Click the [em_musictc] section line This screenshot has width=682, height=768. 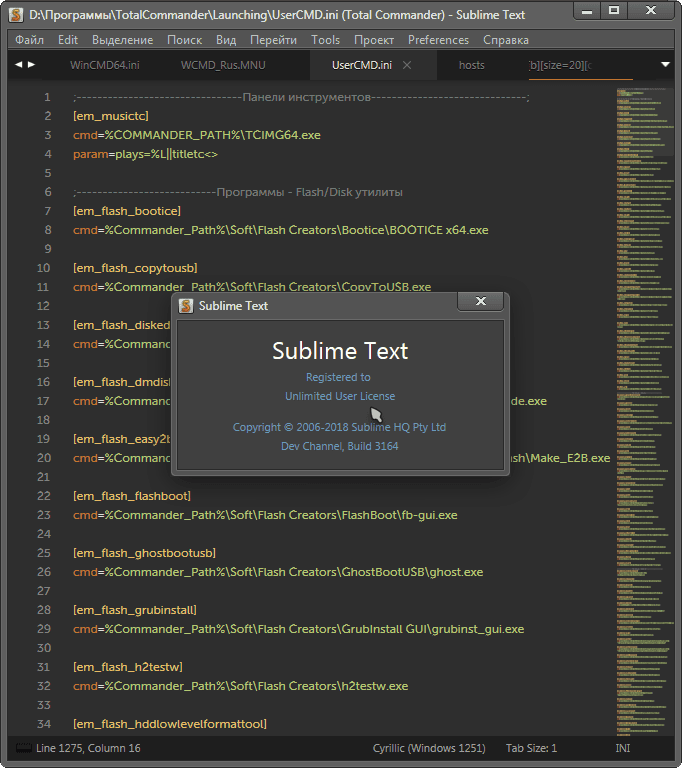click(111, 116)
